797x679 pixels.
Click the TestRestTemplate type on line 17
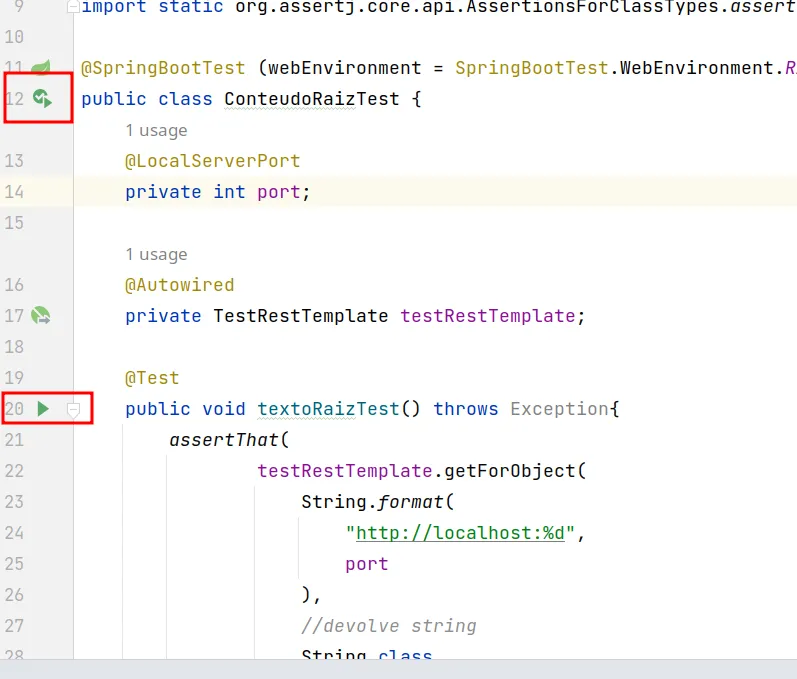(x=300, y=316)
